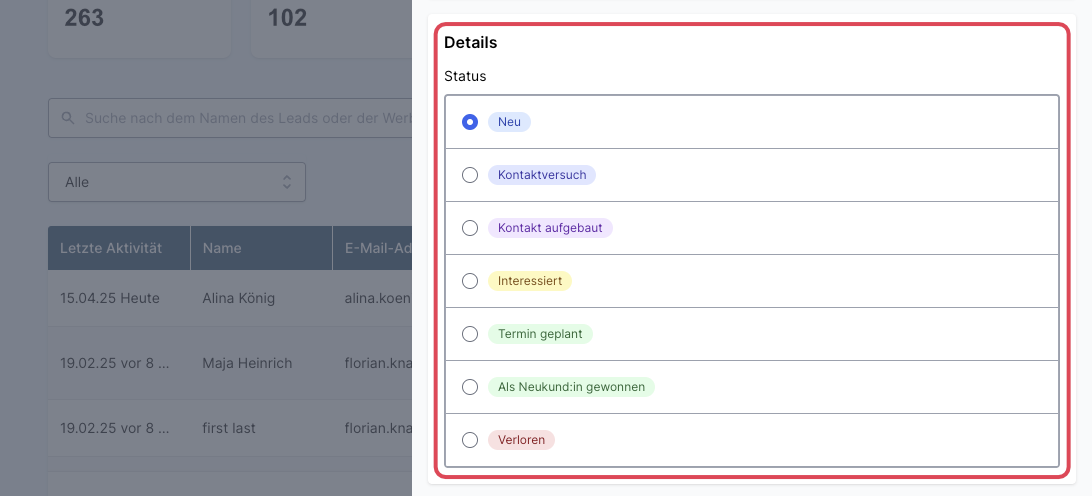Open the Maja Heinrich lead row
Screen dimensions: 1092x496
(230, 363)
